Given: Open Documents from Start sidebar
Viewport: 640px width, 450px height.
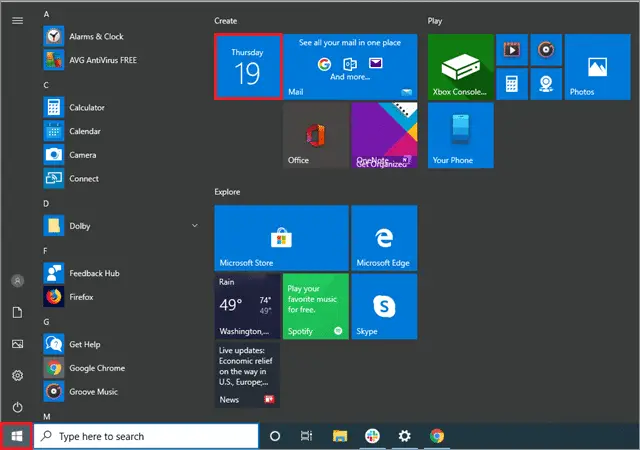Looking at the screenshot, I should tap(18, 313).
